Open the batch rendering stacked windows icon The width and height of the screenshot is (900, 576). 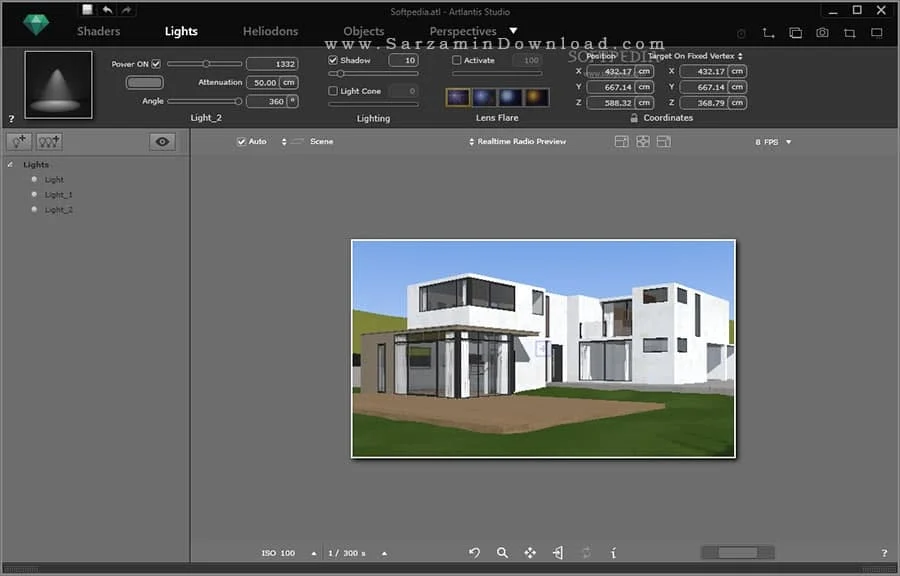(x=796, y=33)
